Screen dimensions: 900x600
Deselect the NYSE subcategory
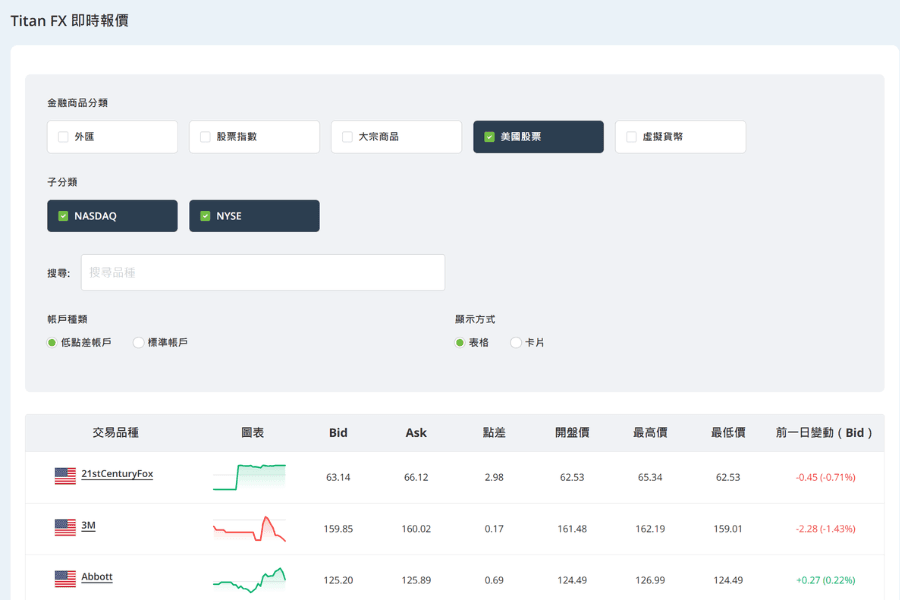click(x=206, y=216)
